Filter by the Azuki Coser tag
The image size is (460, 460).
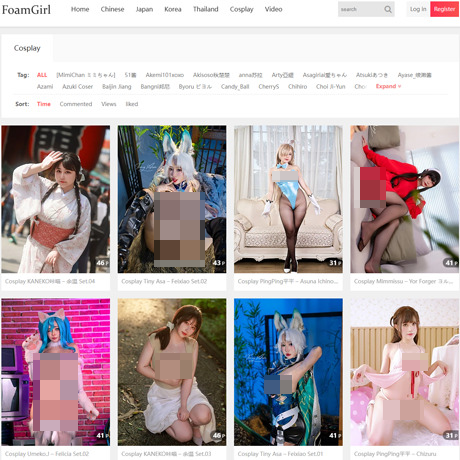coord(77,87)
